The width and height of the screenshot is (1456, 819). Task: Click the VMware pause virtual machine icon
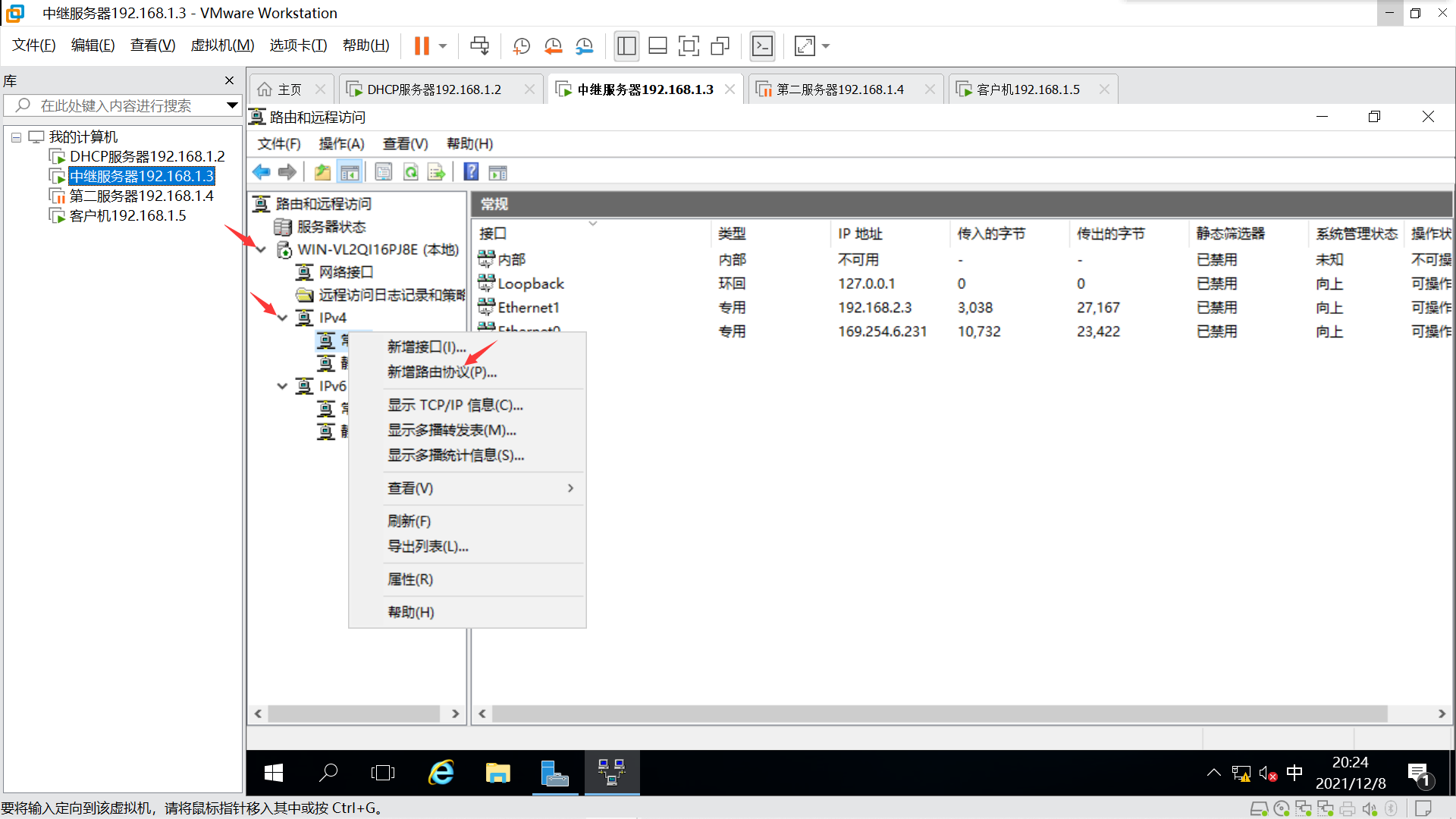click(x=422, y=46)
